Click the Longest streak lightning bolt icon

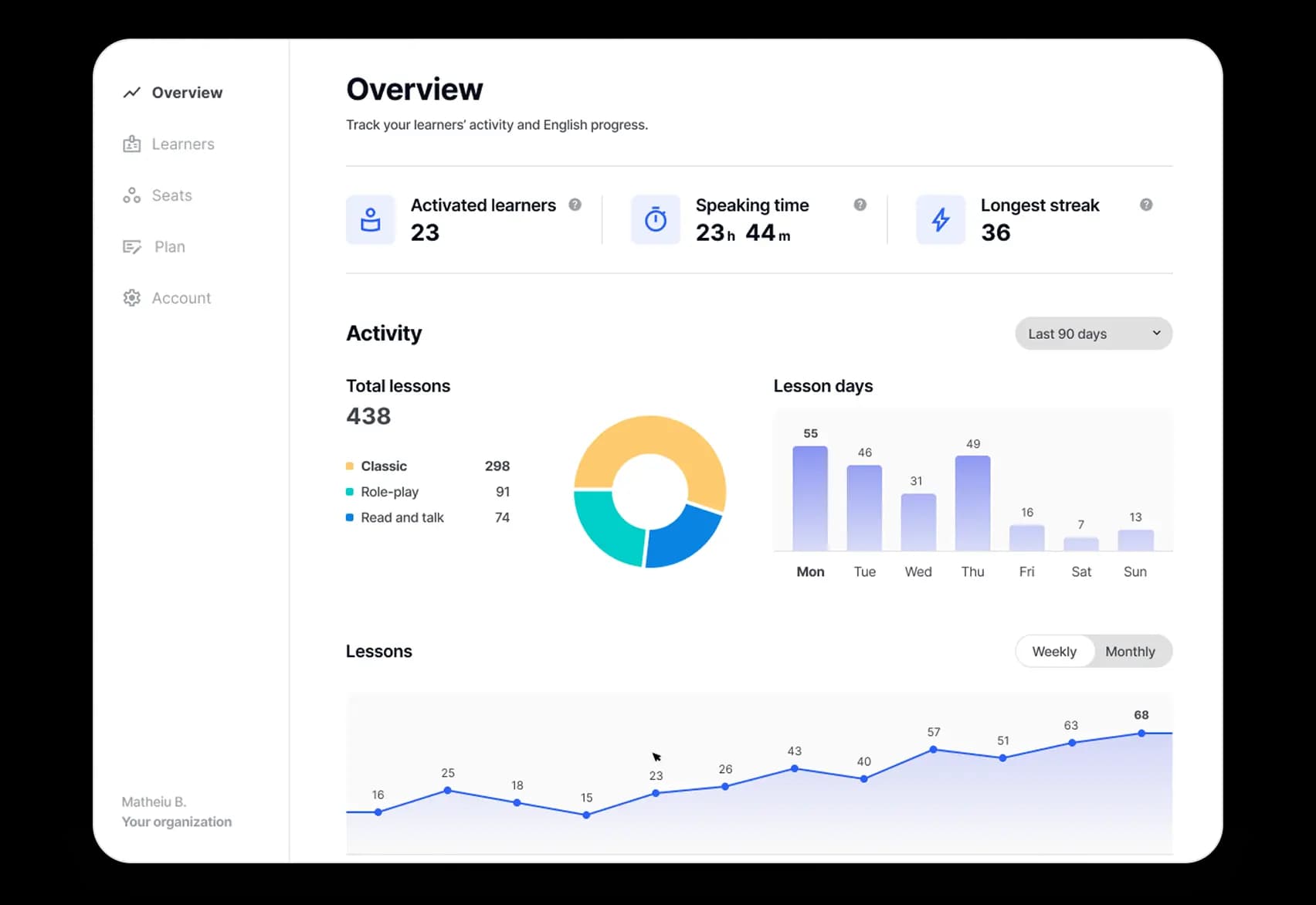click(x=940, y=219)
